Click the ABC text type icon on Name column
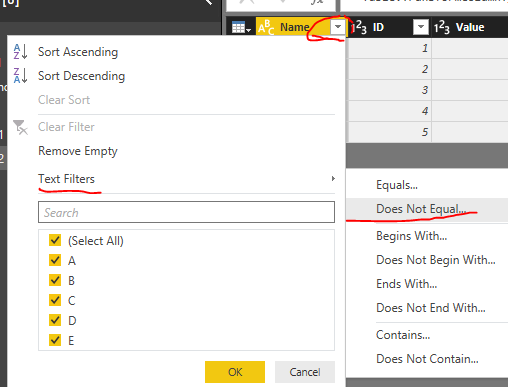508x387 pixels. 266,28
